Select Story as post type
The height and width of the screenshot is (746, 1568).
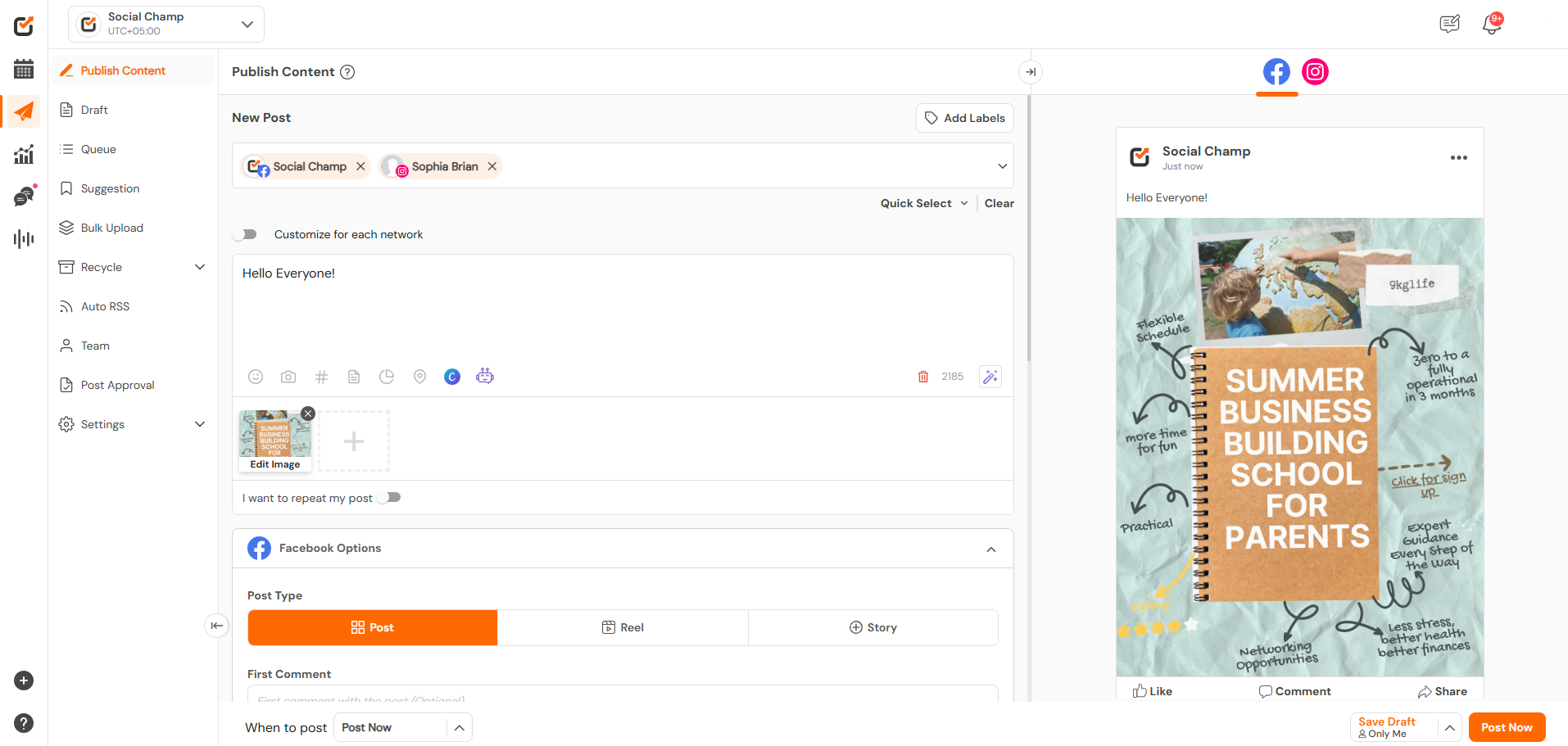873,627
